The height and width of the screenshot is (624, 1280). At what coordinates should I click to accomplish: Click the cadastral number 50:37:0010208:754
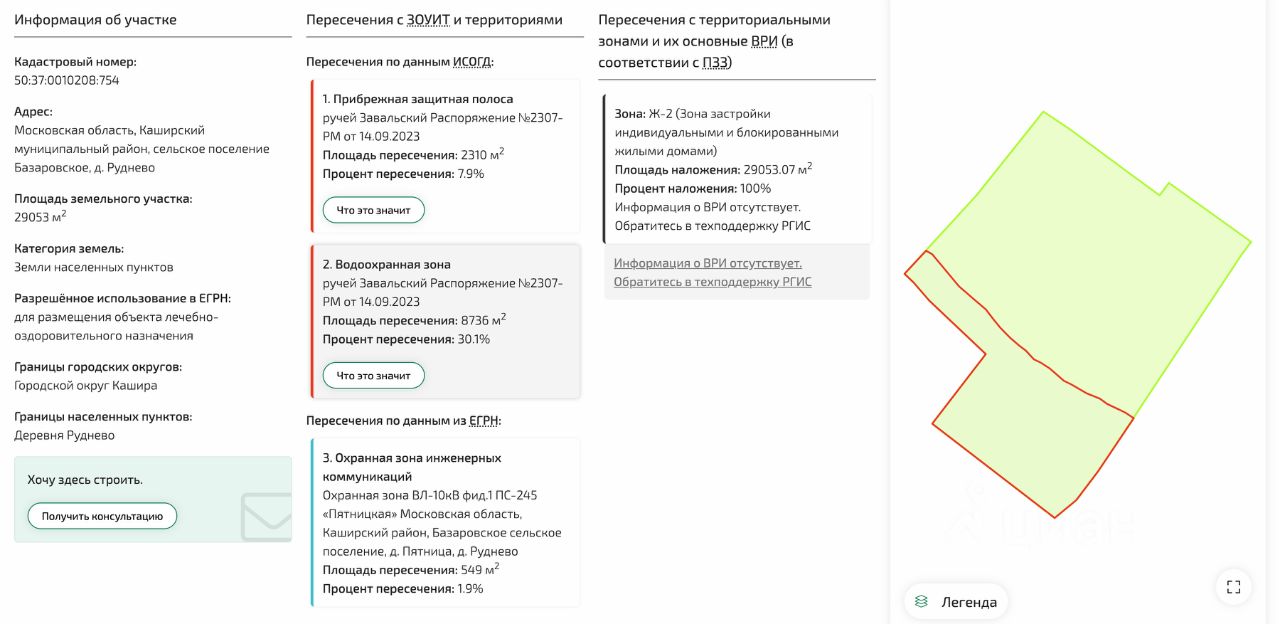[66, 80]
